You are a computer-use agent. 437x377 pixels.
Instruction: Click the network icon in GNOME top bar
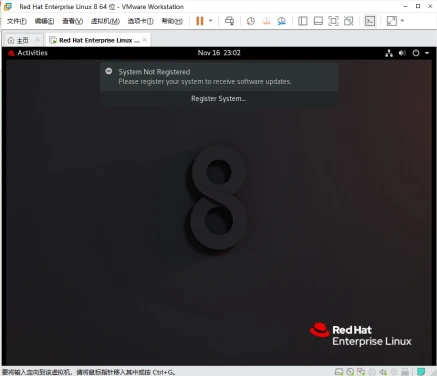click(389, 53)
